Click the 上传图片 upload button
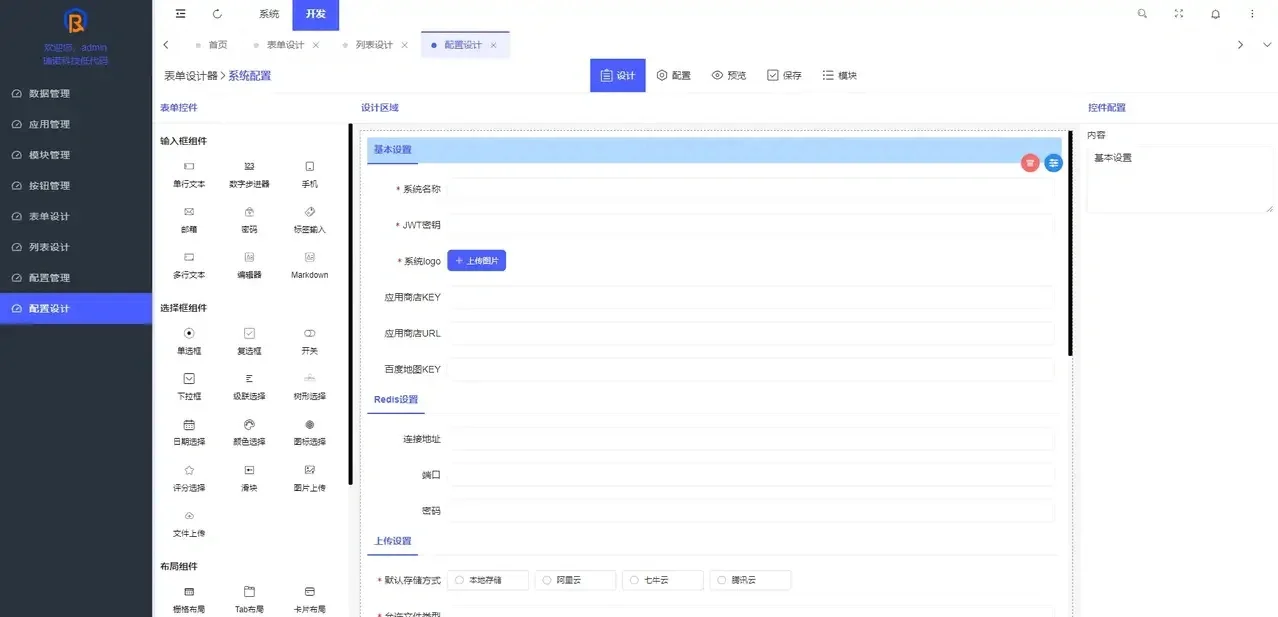This screenshot has height=617, width=1278. coord(476,259)
